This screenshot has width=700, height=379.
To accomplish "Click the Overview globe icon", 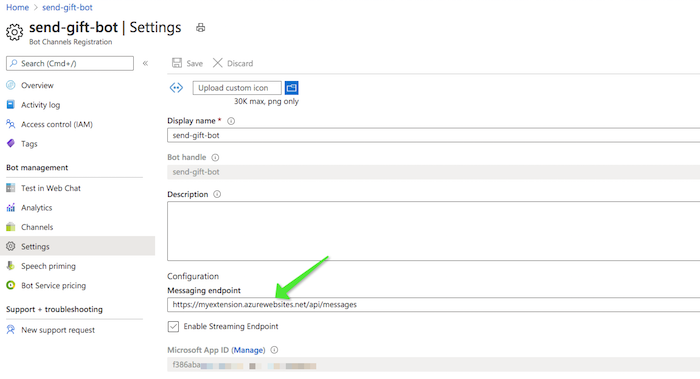I will click(x=11, y=85).
